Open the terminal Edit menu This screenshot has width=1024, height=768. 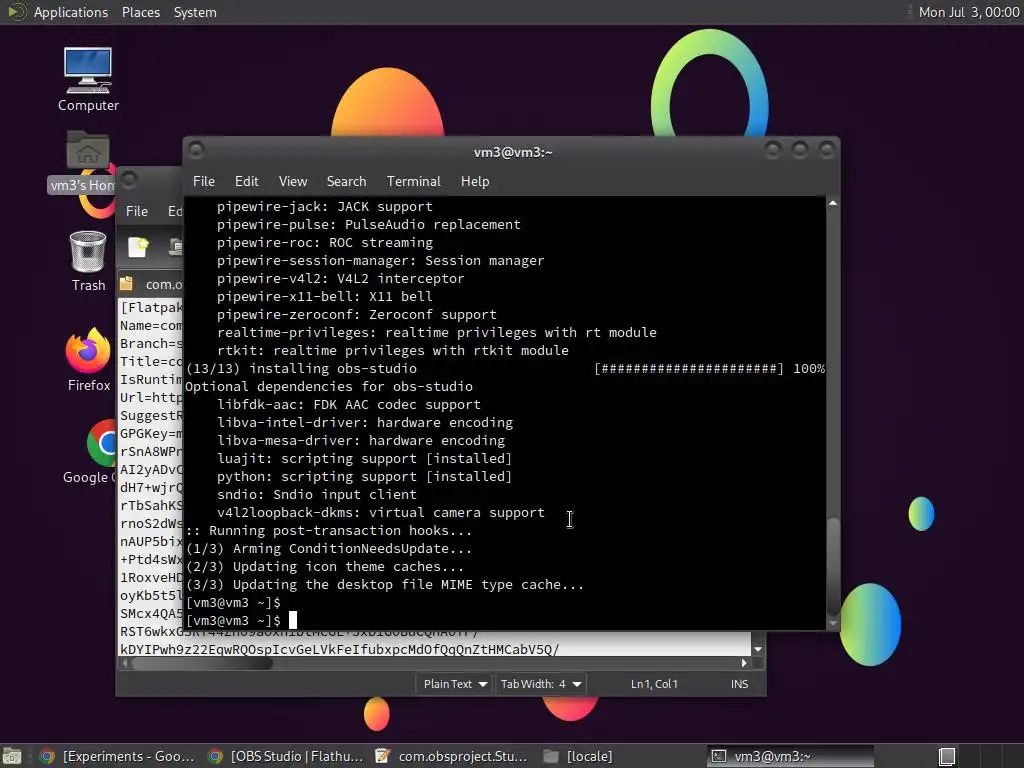point(246,182)
